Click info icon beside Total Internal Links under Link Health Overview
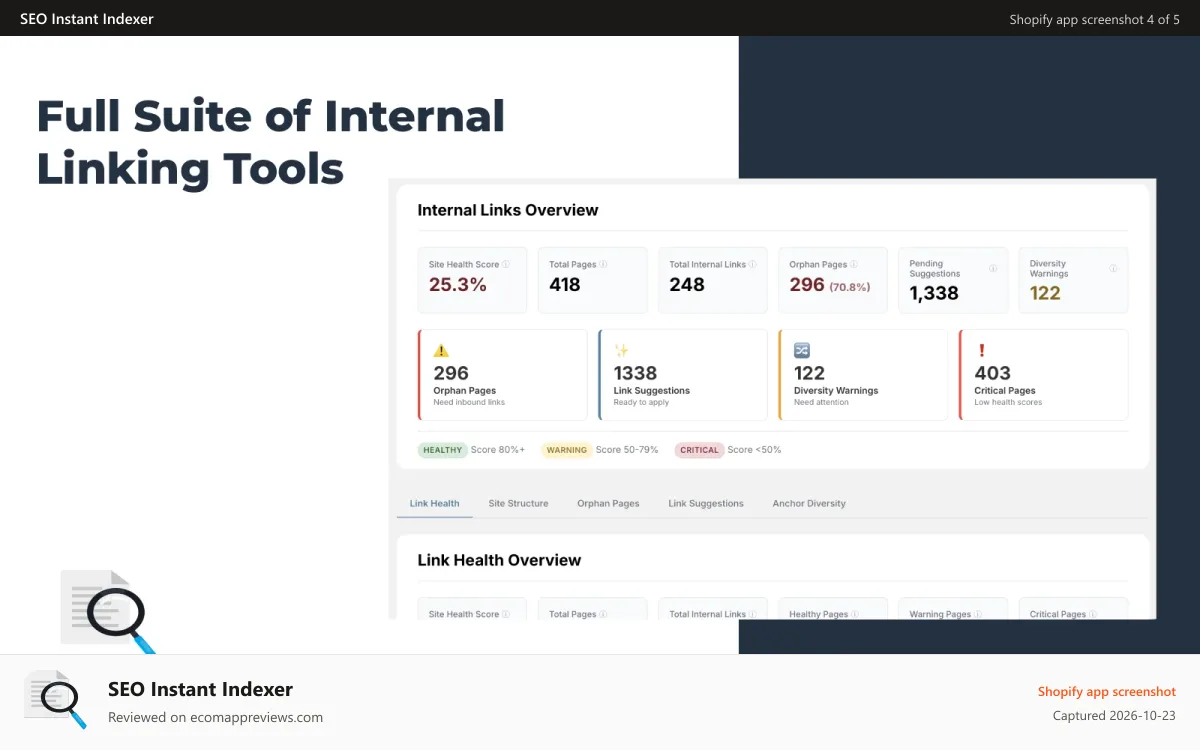 [x=753, y=614]
